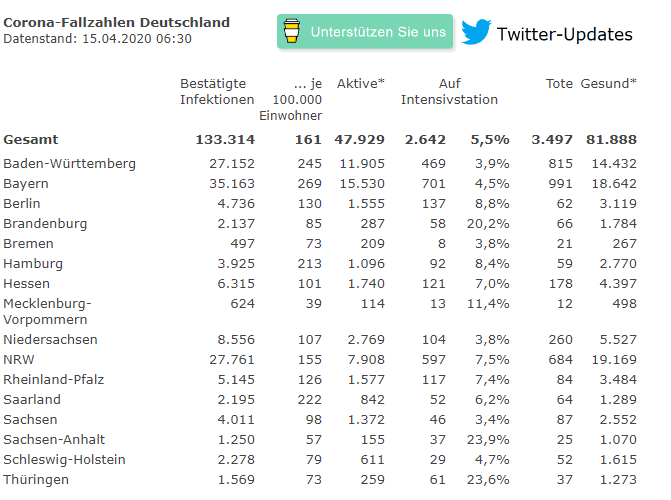The height and width of the screenshot is (500, 671).
Task: Select the Sachsen-Anhalt row label
Action: coord(54,440)
